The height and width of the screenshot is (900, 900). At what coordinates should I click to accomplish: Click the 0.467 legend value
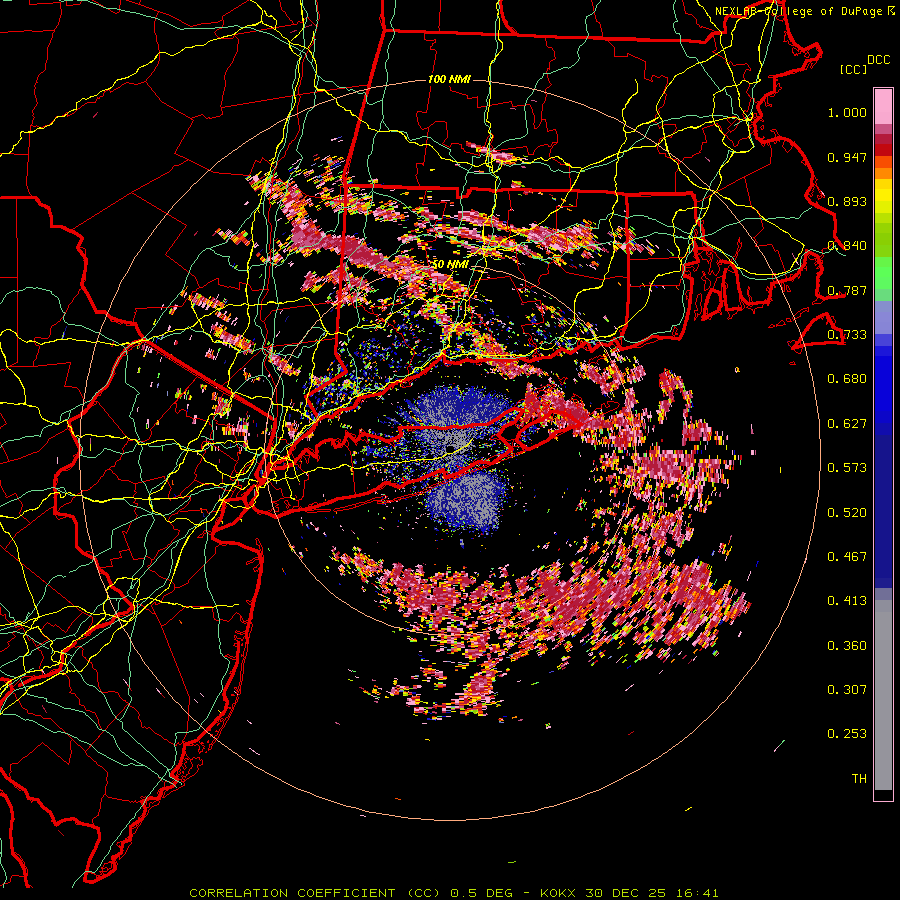tap(847, 557)
